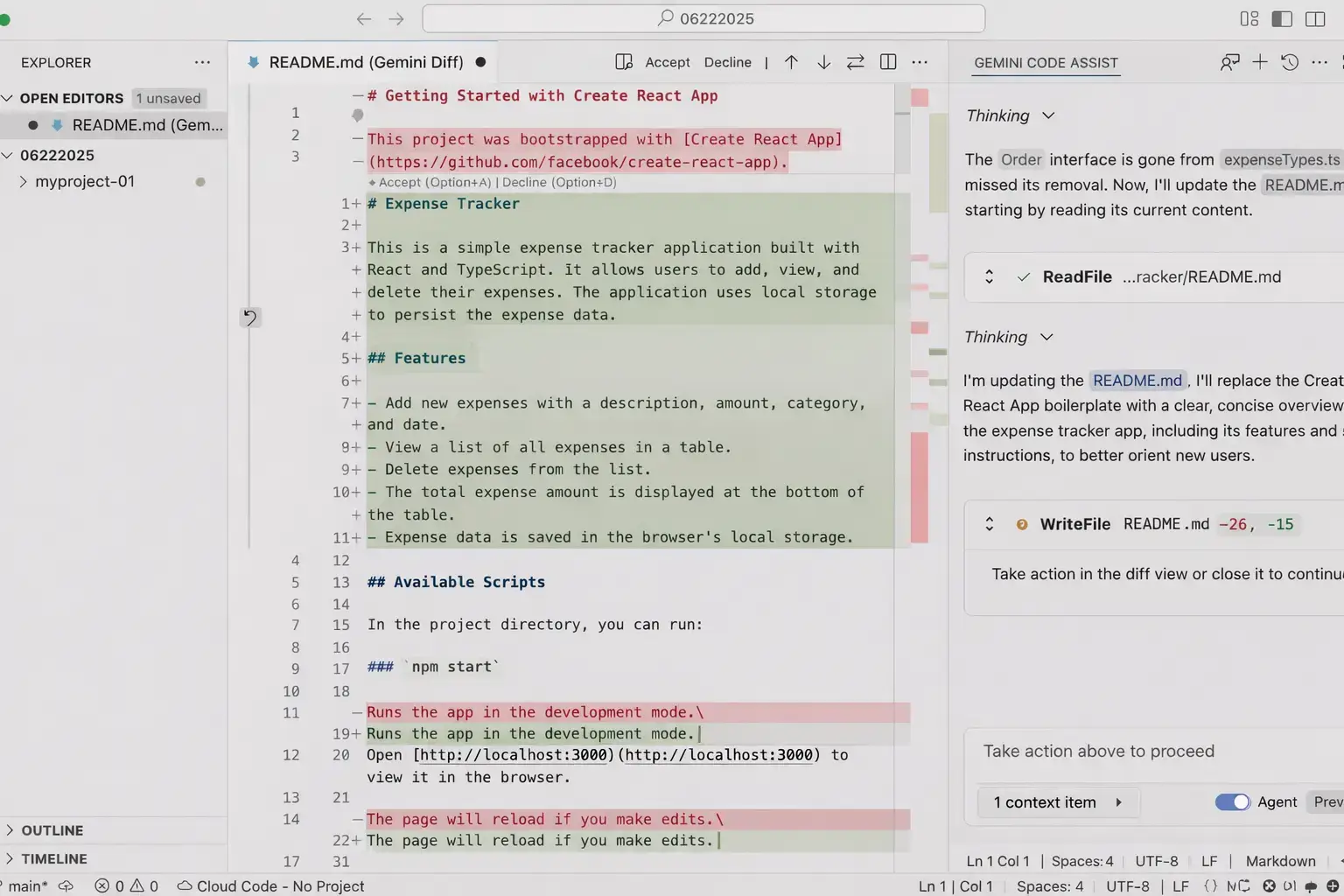Toggle the inline split view icon

[888, 62]
